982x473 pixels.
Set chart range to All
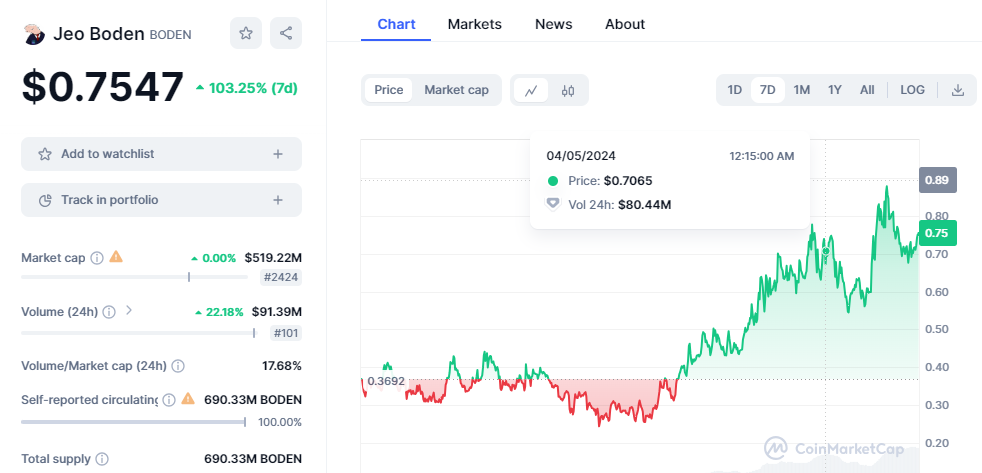(x=867, y=90)
